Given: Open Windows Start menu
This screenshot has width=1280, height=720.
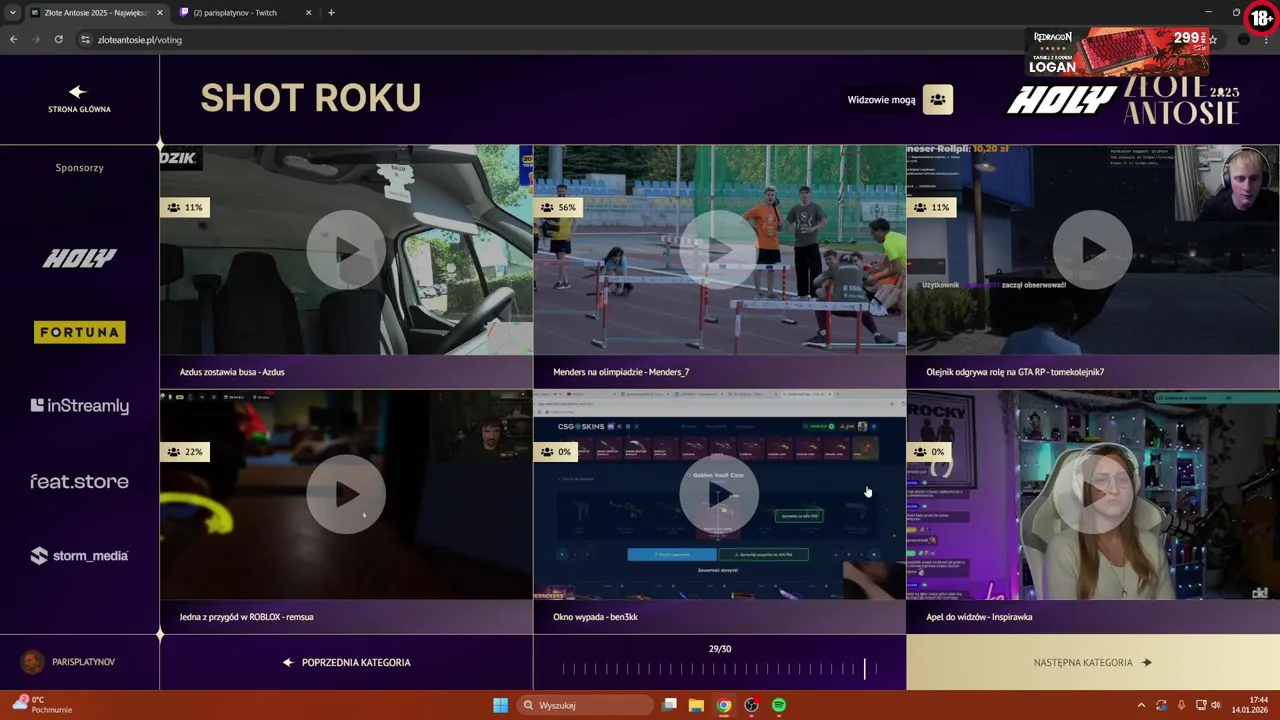Looking at the screenshot, I should click(x=500, y=705).
